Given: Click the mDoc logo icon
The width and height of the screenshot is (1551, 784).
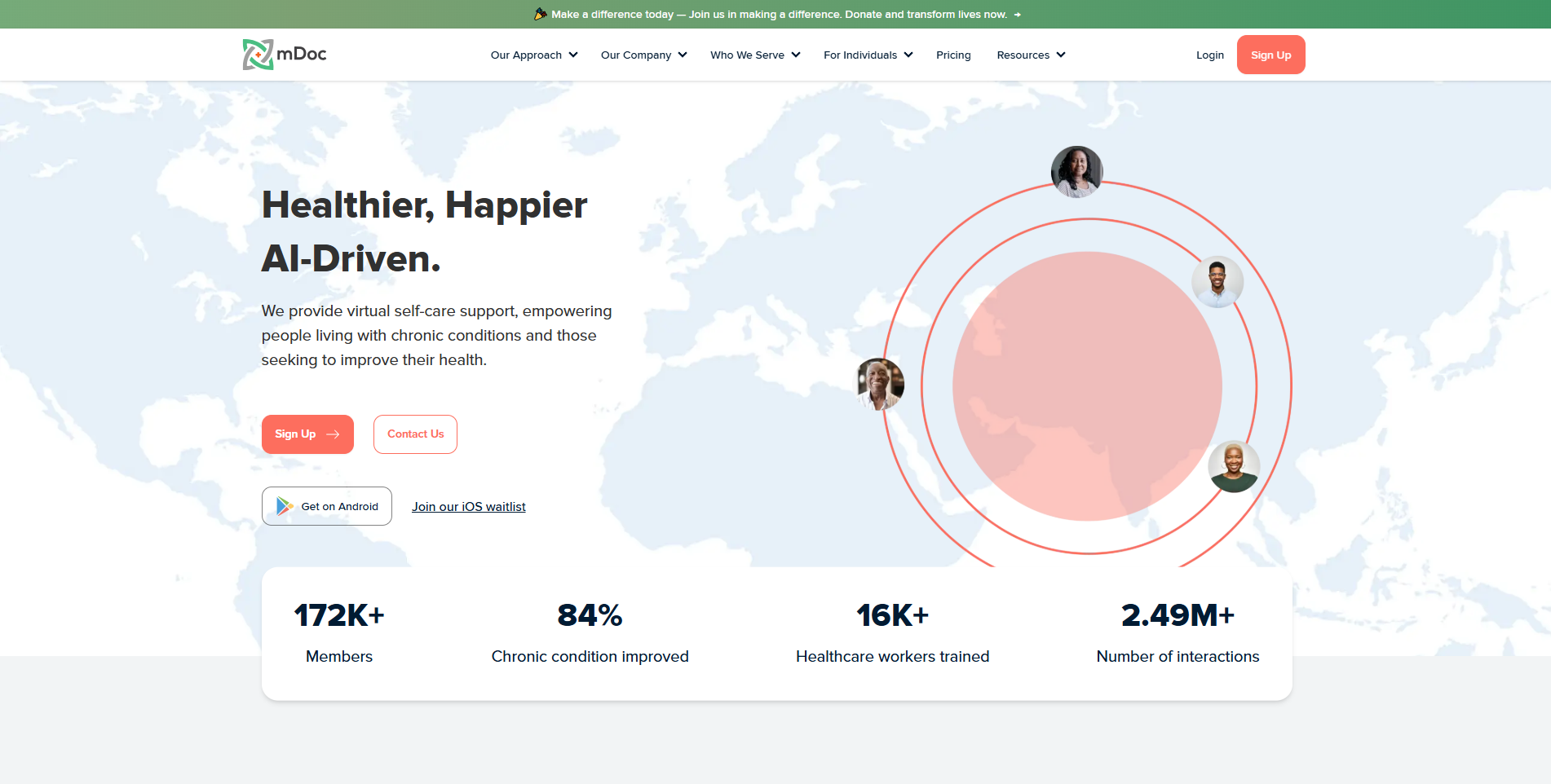Looking at the screenshot, I should 258,55.
